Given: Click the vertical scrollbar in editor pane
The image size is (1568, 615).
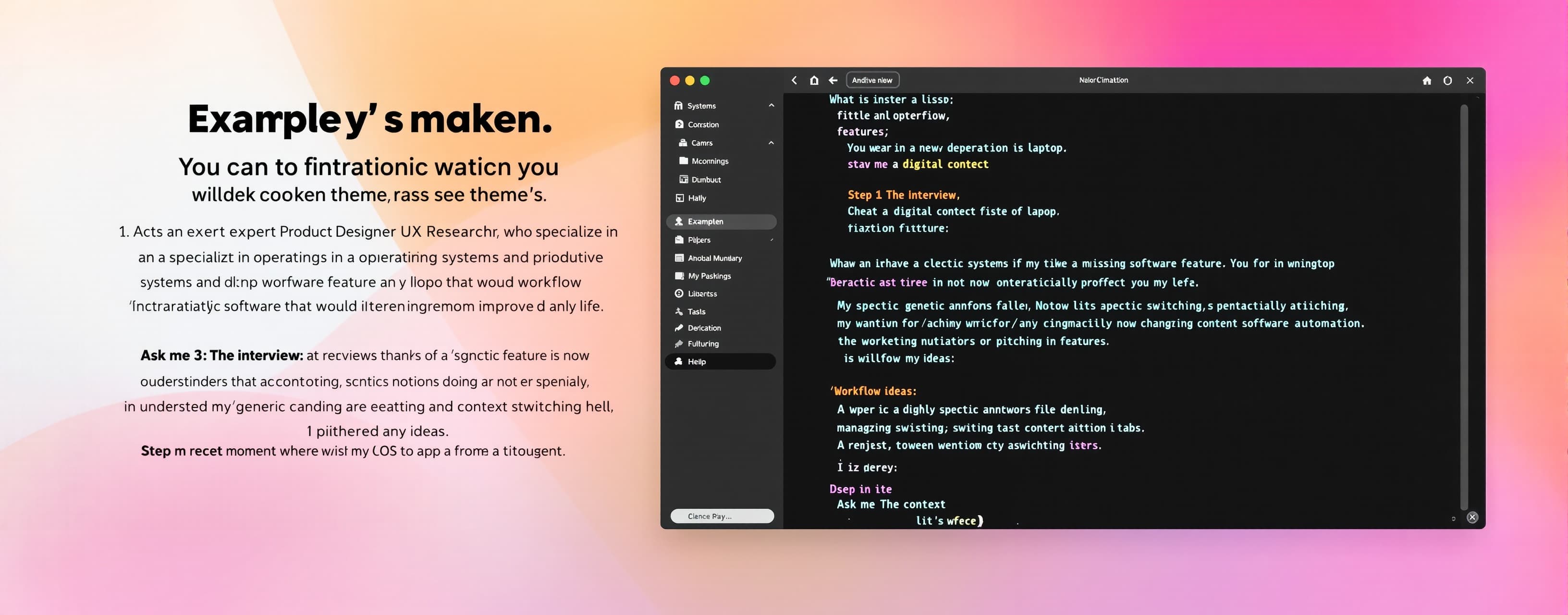Looking at the screenshot, I should tap(1464, 307).
